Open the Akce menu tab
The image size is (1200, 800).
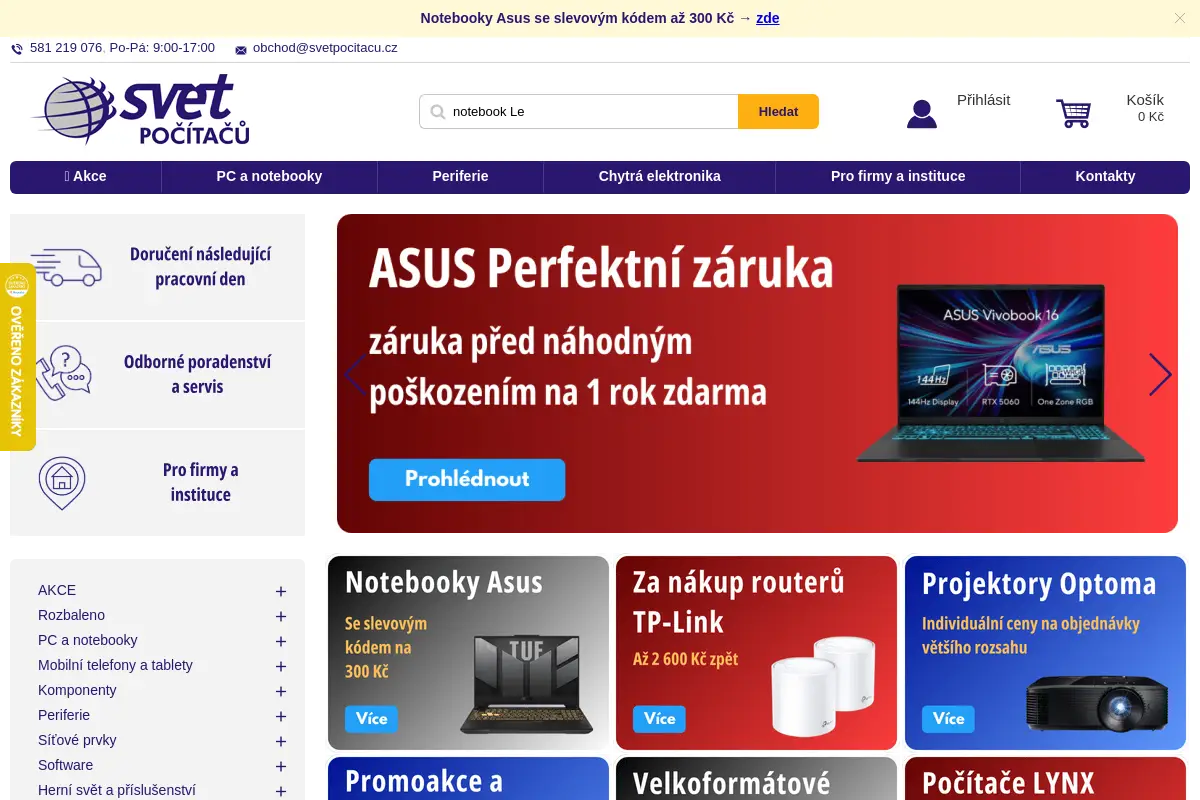(x=86, y=176)
